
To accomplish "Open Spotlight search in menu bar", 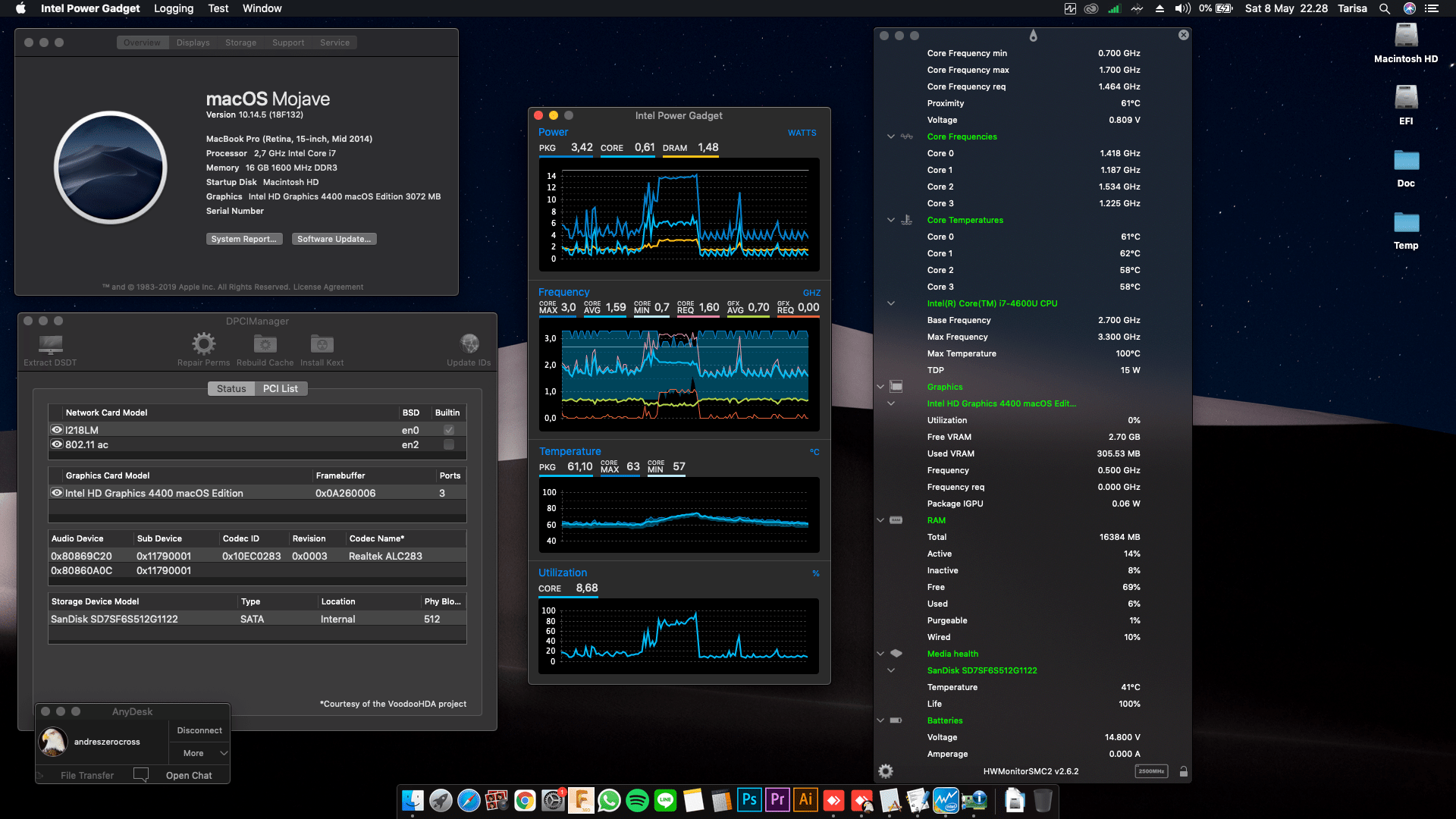I will 1385,8.
